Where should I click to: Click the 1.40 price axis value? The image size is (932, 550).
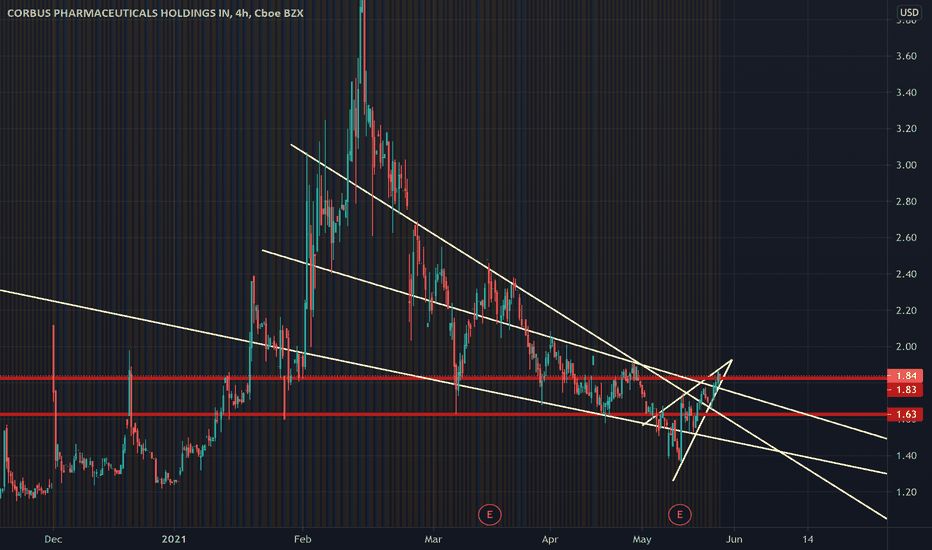click(x=906, y=456)
